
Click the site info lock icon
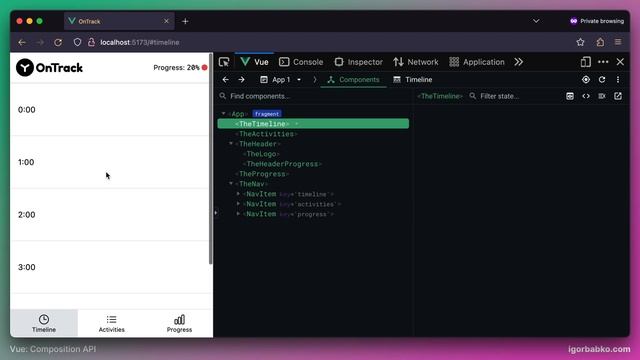(x=91, y=42)
